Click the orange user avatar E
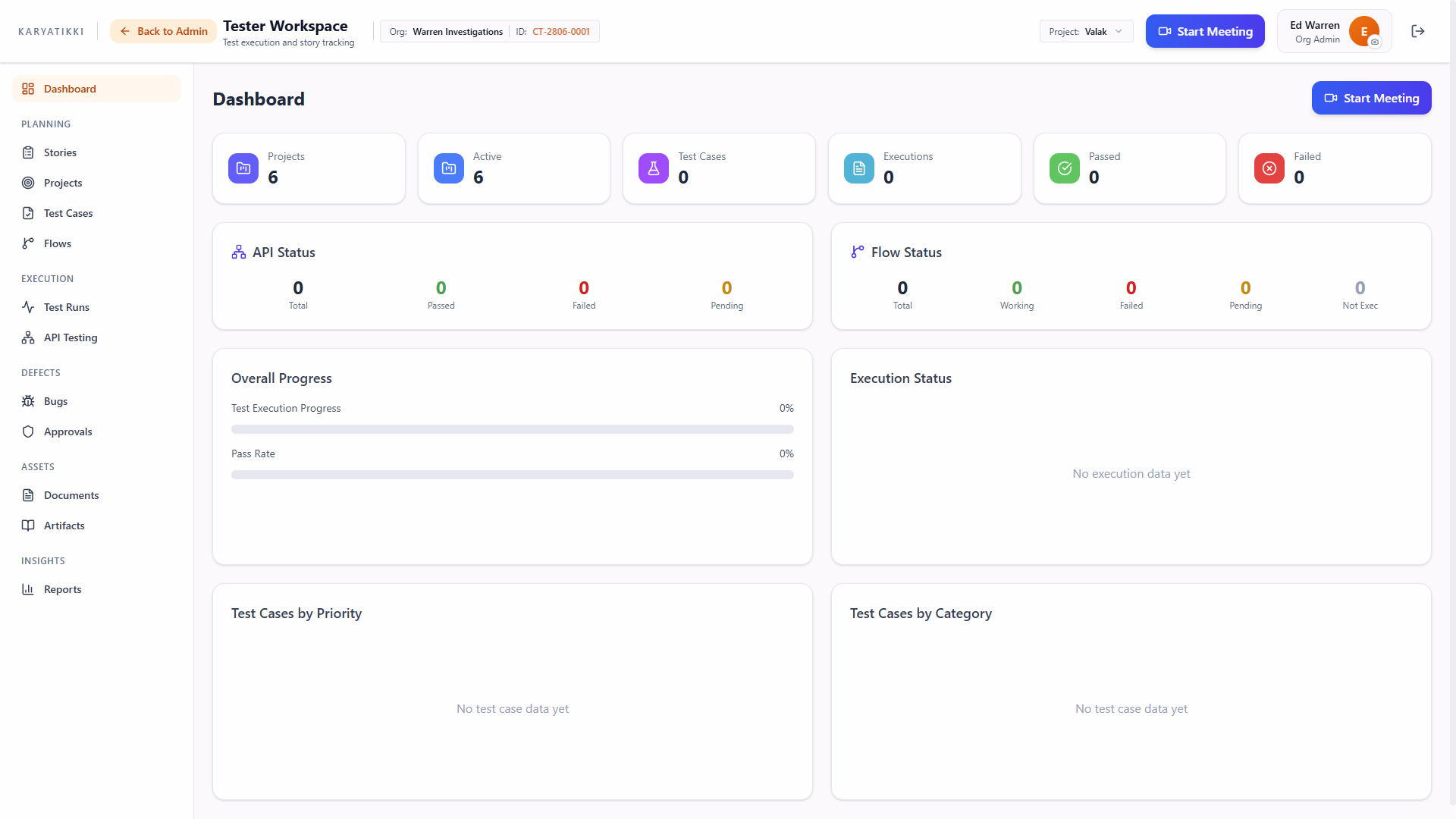1456x819 pixels. pos(1363,31)
